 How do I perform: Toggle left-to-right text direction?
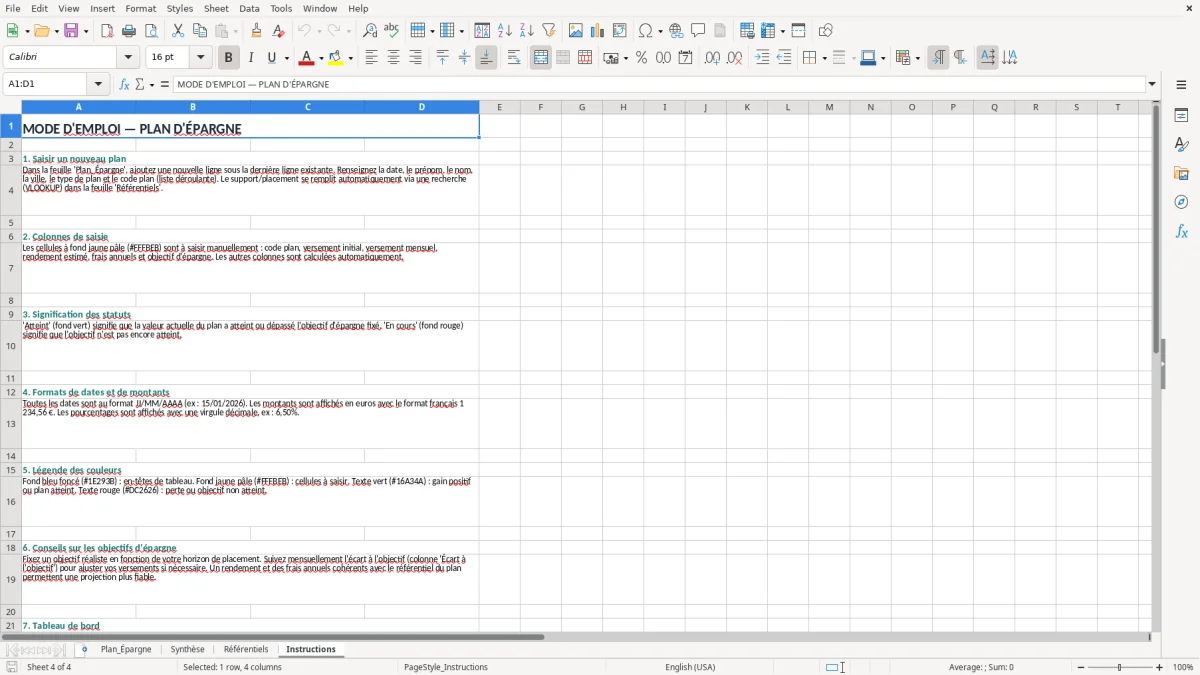pyautogui.click(x=938, y=58)
